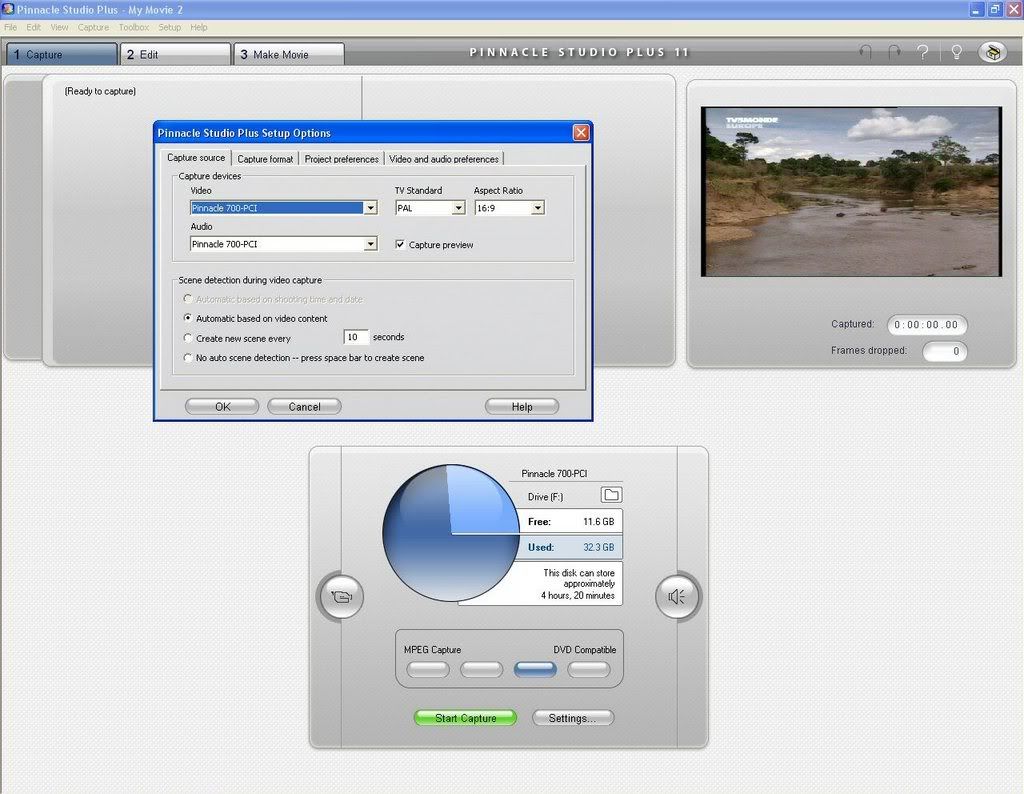Click the redo arrow icon in top toolbar
The height and width of the screenshot is (794, 1024).
pyautogui.click(x=894, y=52)
